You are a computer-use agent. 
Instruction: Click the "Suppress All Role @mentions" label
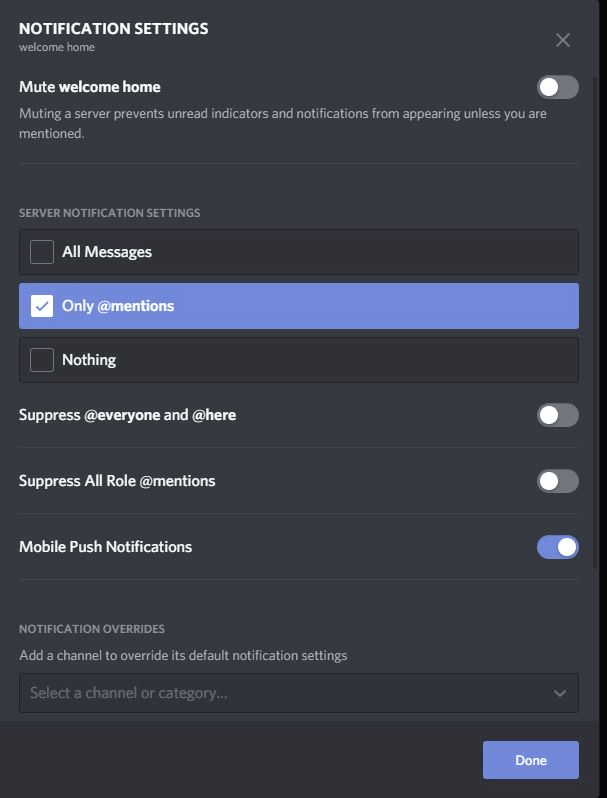117,481
